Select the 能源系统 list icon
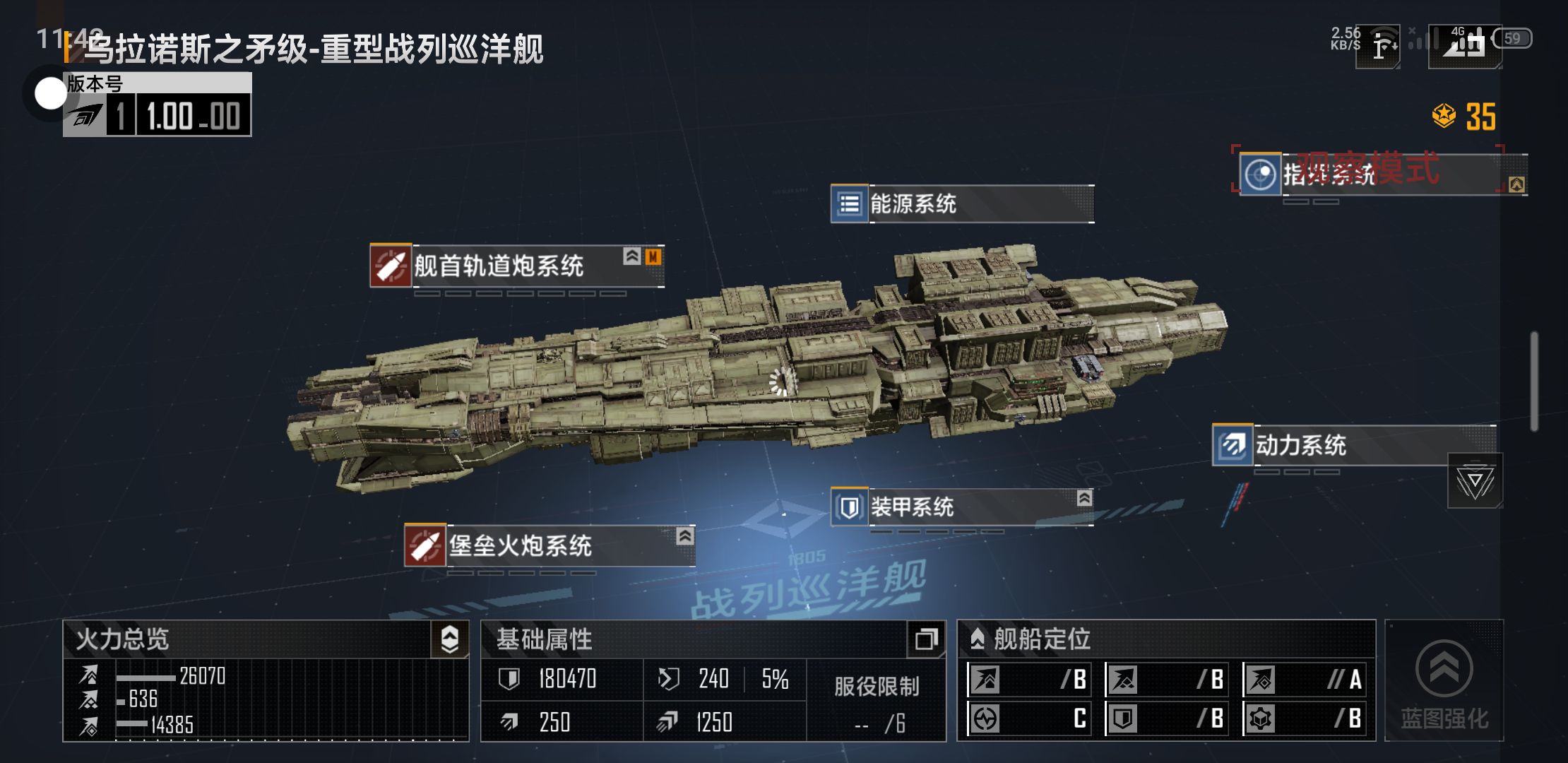 click(x=850, y=204)
